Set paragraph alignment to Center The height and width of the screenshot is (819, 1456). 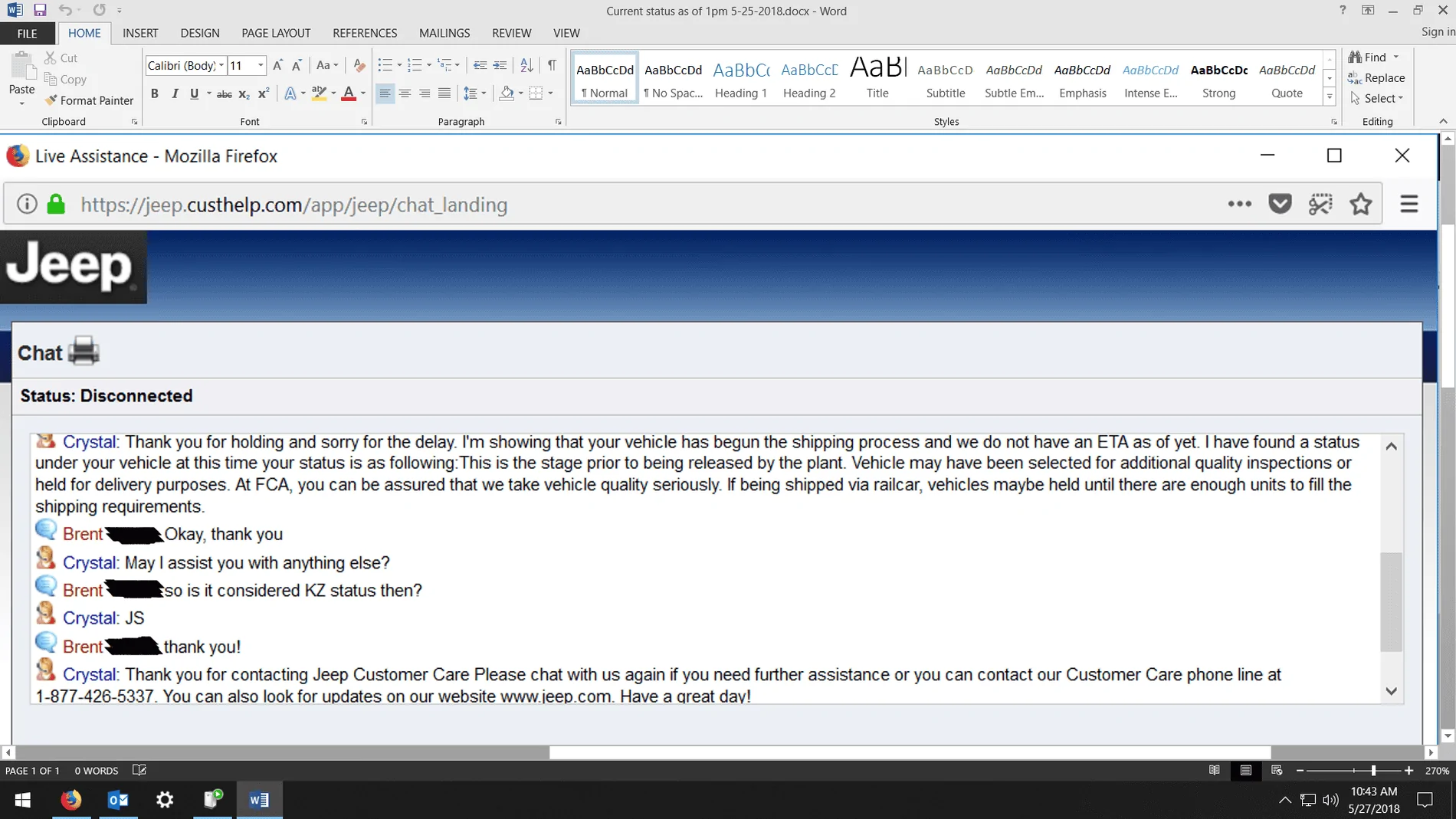click(x=405, y=94)
